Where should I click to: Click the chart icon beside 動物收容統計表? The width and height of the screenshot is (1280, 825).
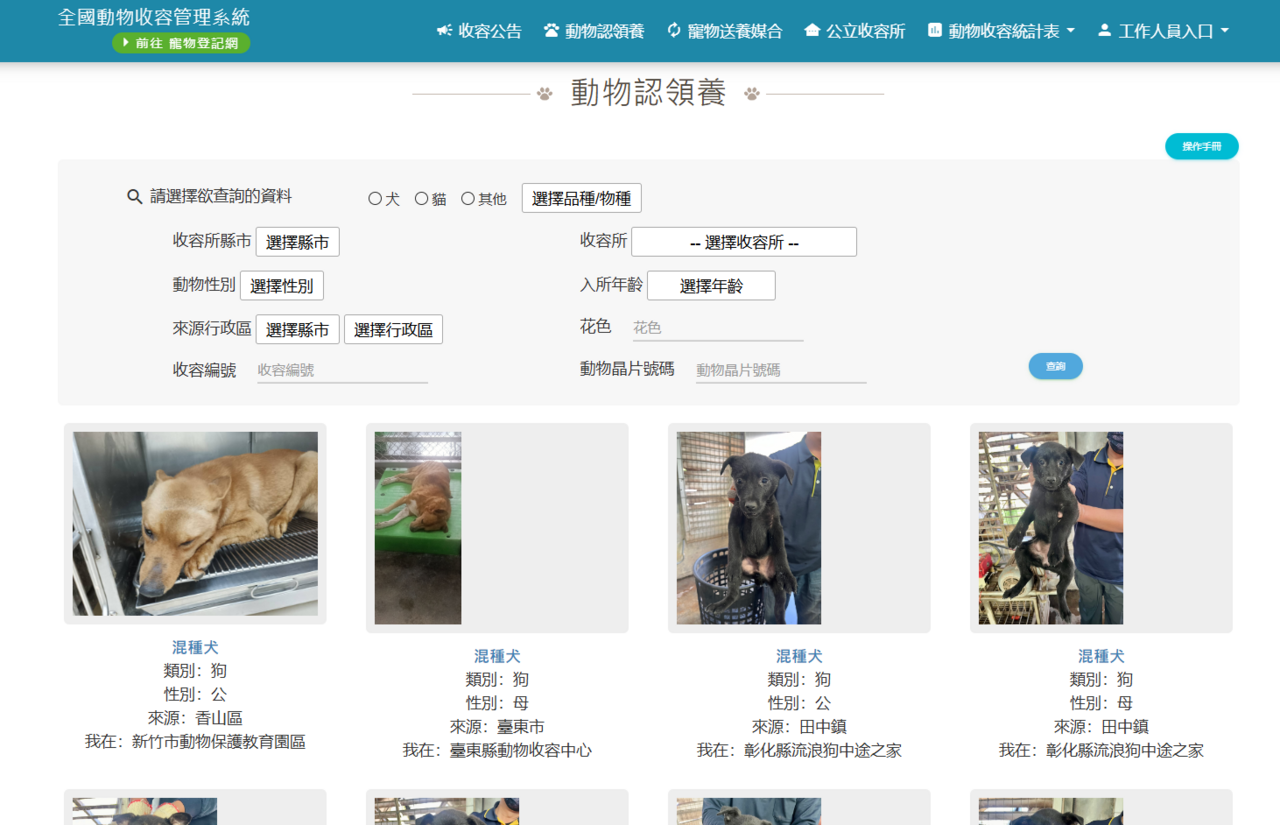(935, 31)
